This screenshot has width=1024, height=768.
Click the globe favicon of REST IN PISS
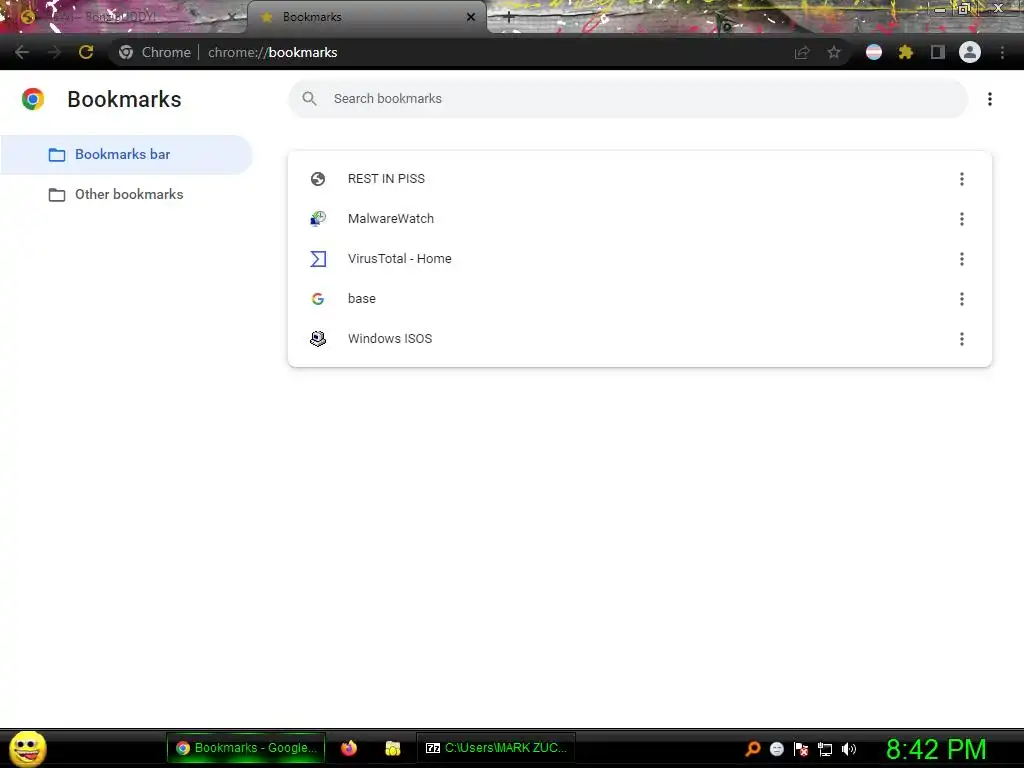[318, 179]
